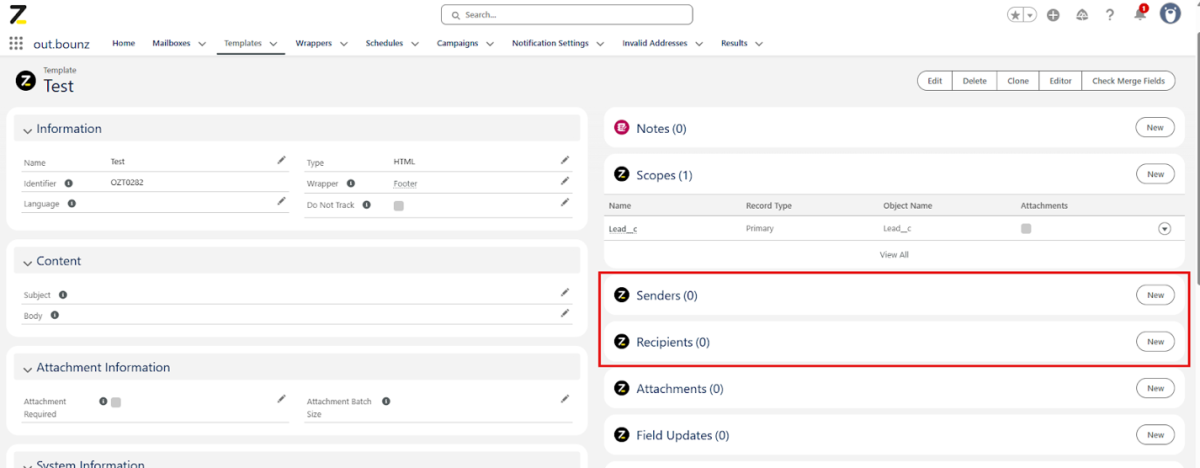Open the help question mark icon
This screenshot has width=1200, height=468.
click(x=1110, y=15)
